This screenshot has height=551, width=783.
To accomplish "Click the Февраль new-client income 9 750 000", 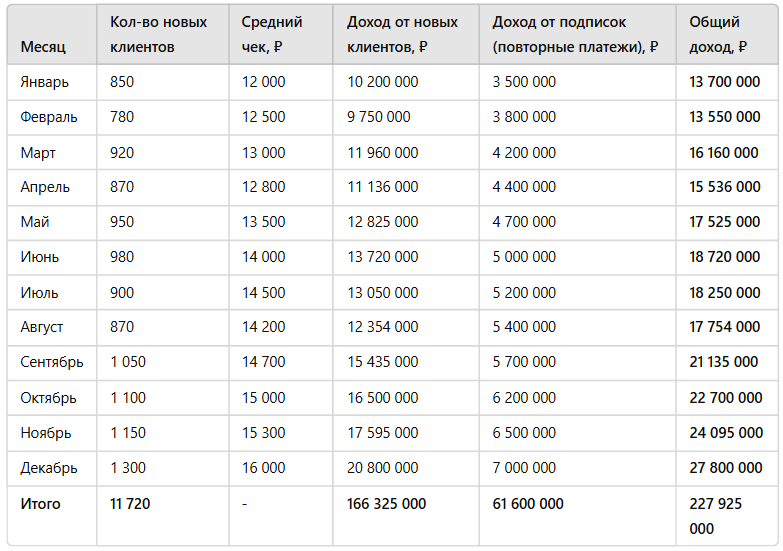I will point(379,117).
